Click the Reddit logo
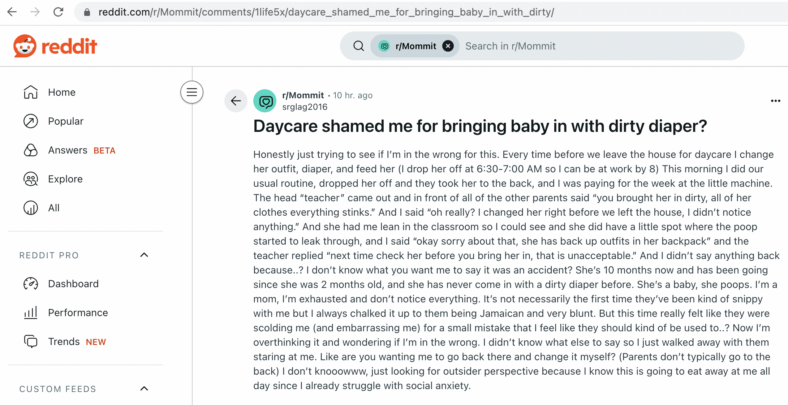This screenshot has width=788, height=405. (55, 46)
